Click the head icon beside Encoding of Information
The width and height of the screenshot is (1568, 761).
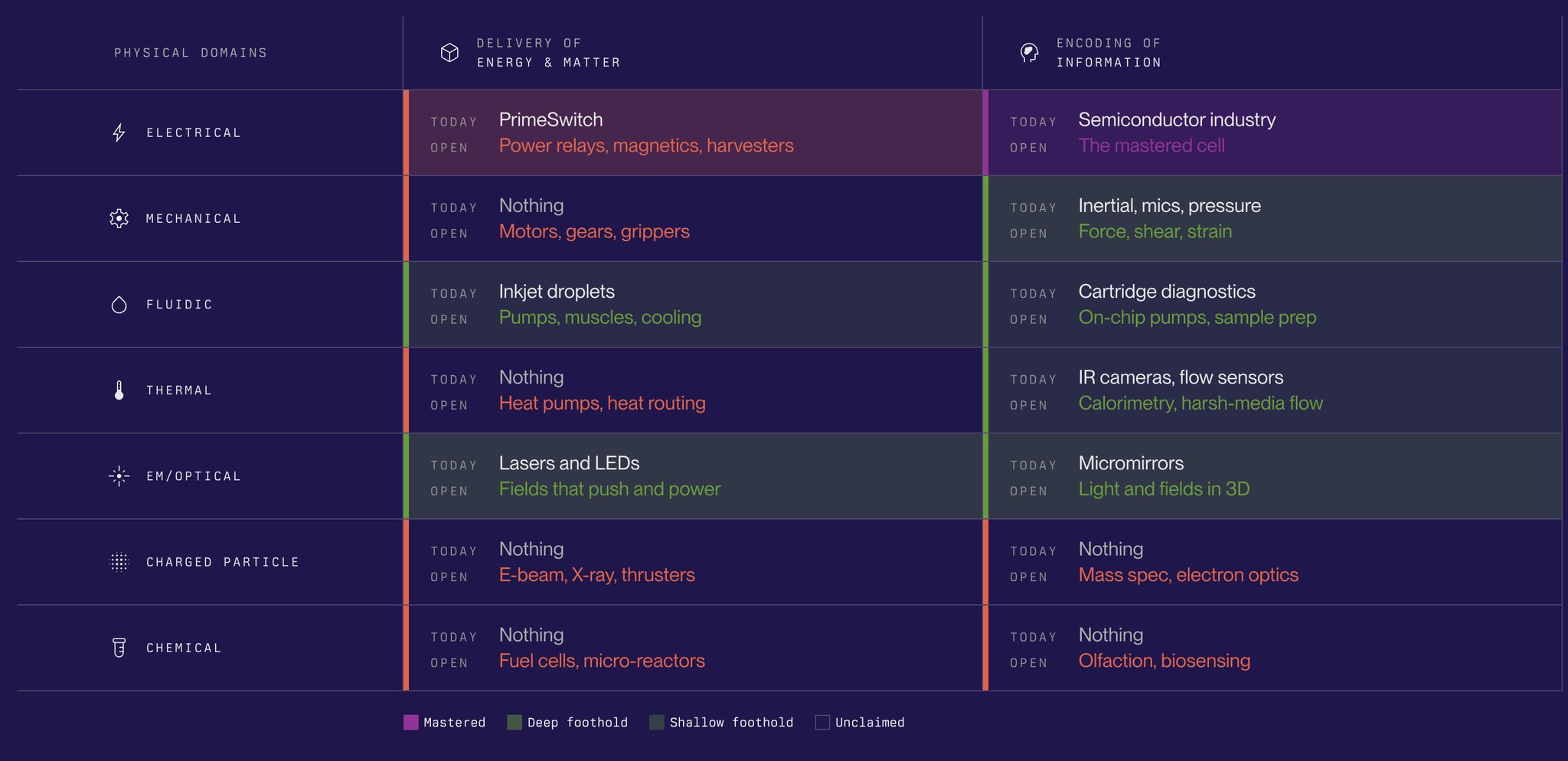(1030, 53)
